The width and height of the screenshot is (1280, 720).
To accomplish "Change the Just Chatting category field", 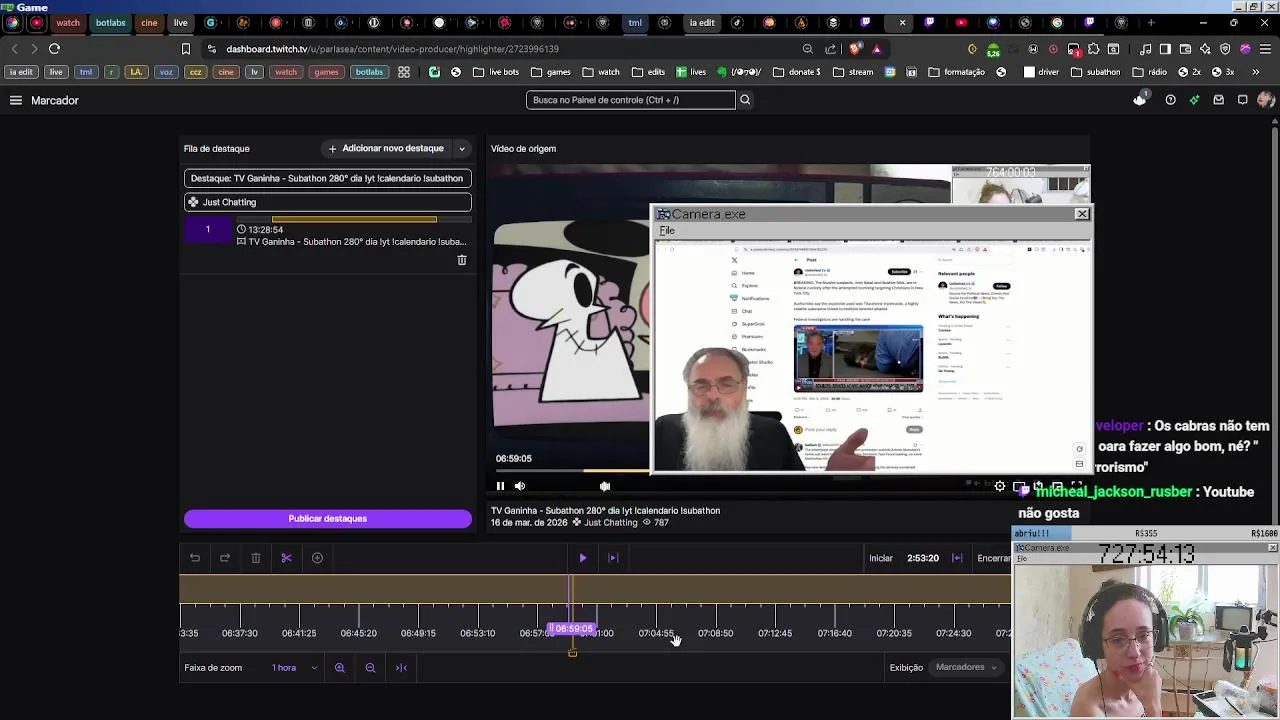I will pos(328,202).
